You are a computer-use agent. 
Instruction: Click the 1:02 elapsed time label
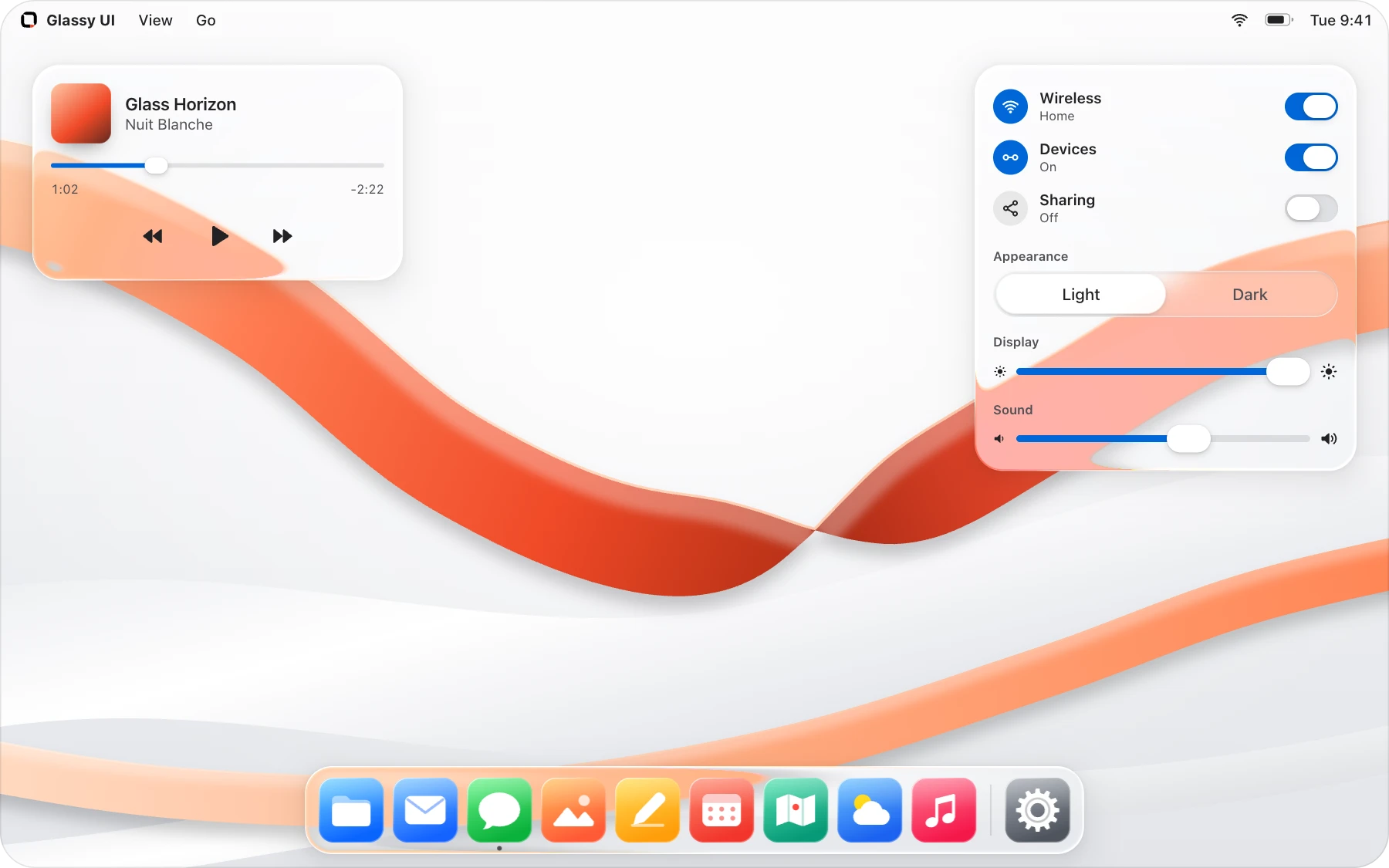tap(65, 190)
